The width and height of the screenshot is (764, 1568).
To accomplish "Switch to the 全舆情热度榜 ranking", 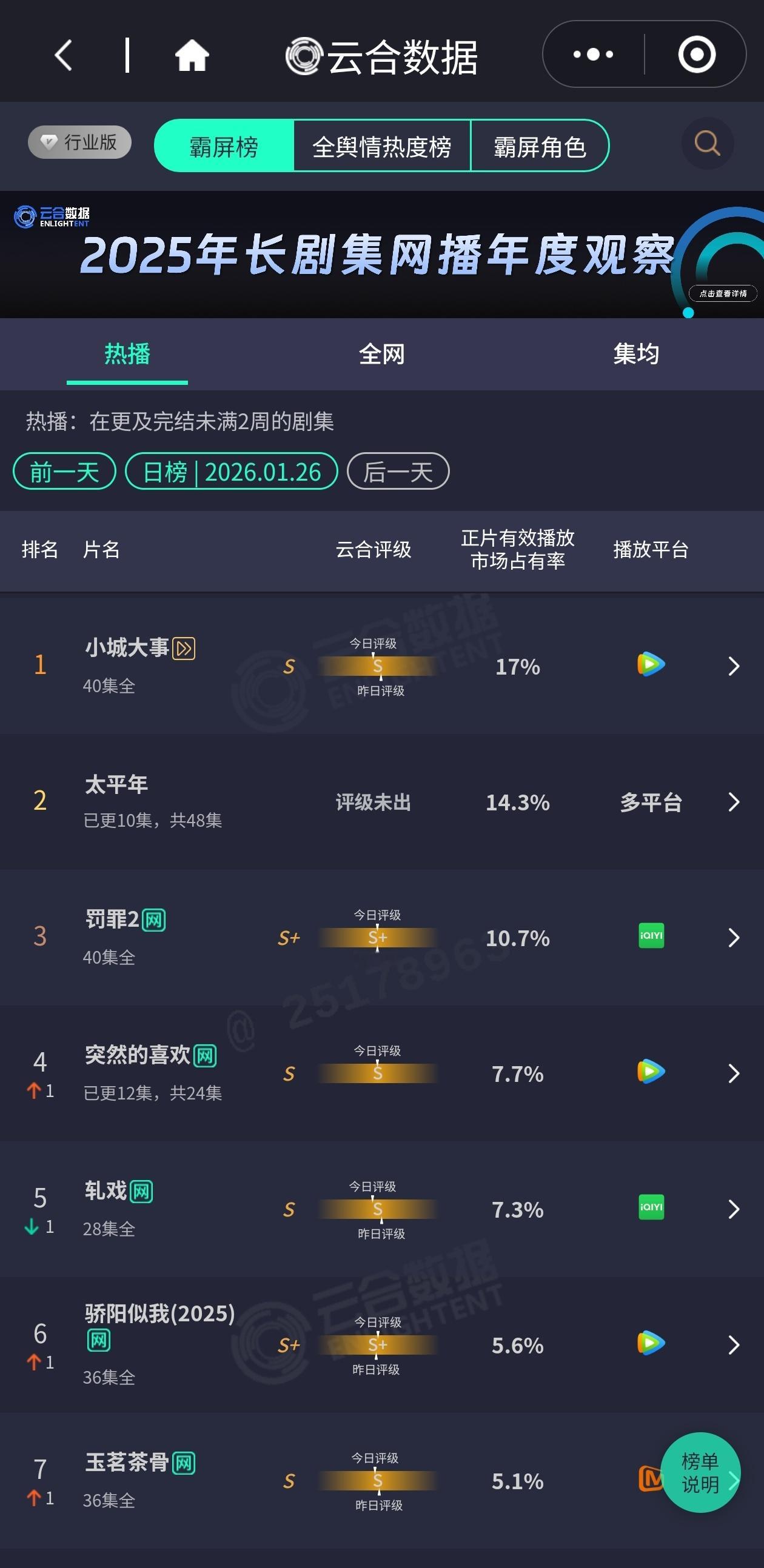I will tap(383, 147).
